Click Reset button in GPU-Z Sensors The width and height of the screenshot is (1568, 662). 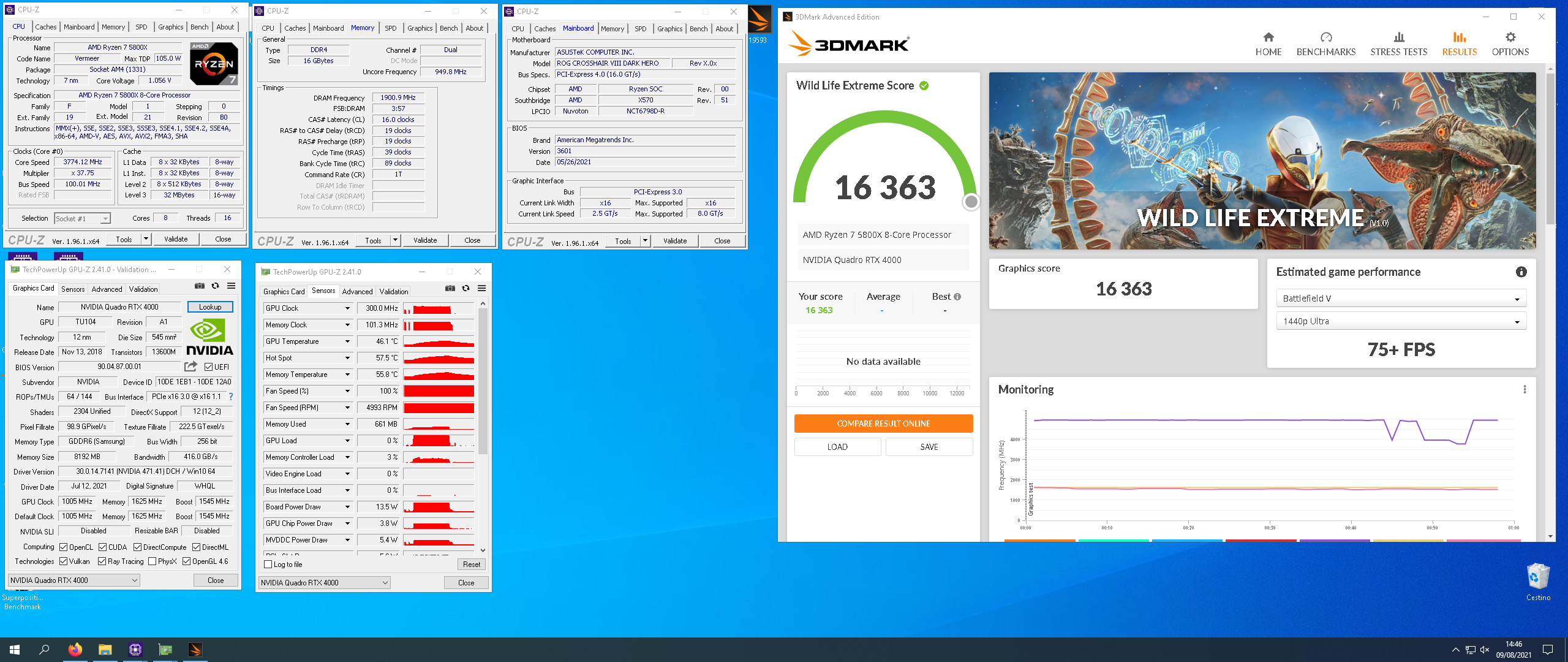click(471, 565)
